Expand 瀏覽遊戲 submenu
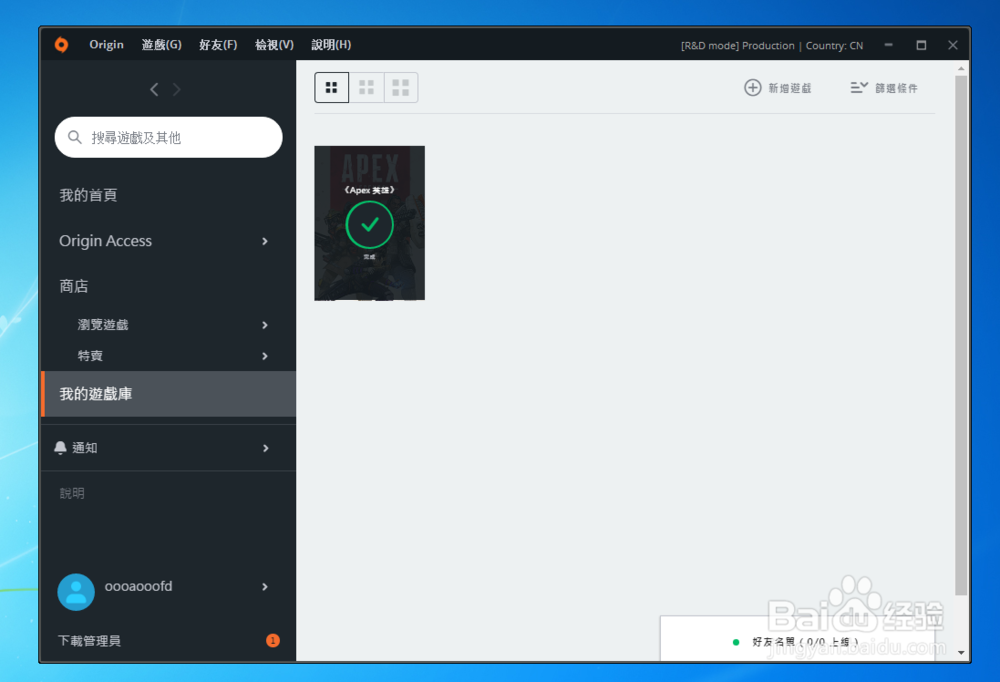The image size is (1000, 682). 265,325
